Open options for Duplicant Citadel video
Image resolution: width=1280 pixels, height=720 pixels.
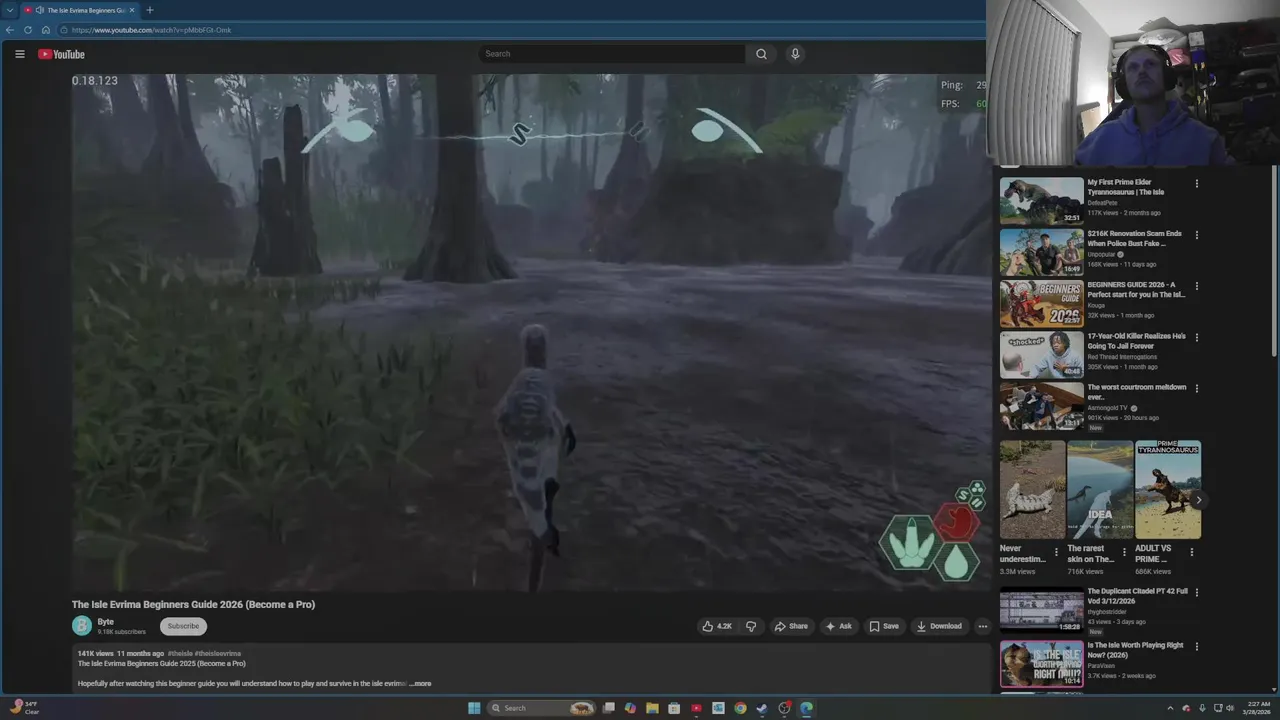[1196, 592]
